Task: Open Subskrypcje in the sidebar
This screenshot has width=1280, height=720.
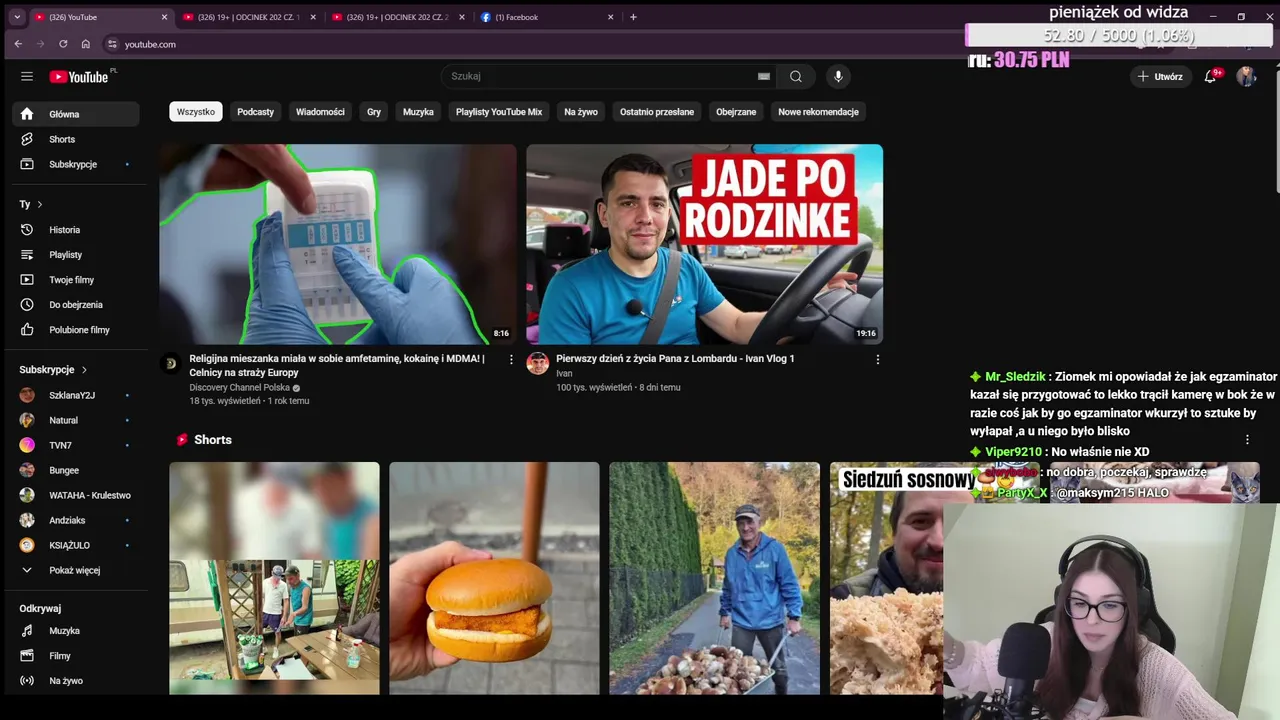Action: (76, 164)
